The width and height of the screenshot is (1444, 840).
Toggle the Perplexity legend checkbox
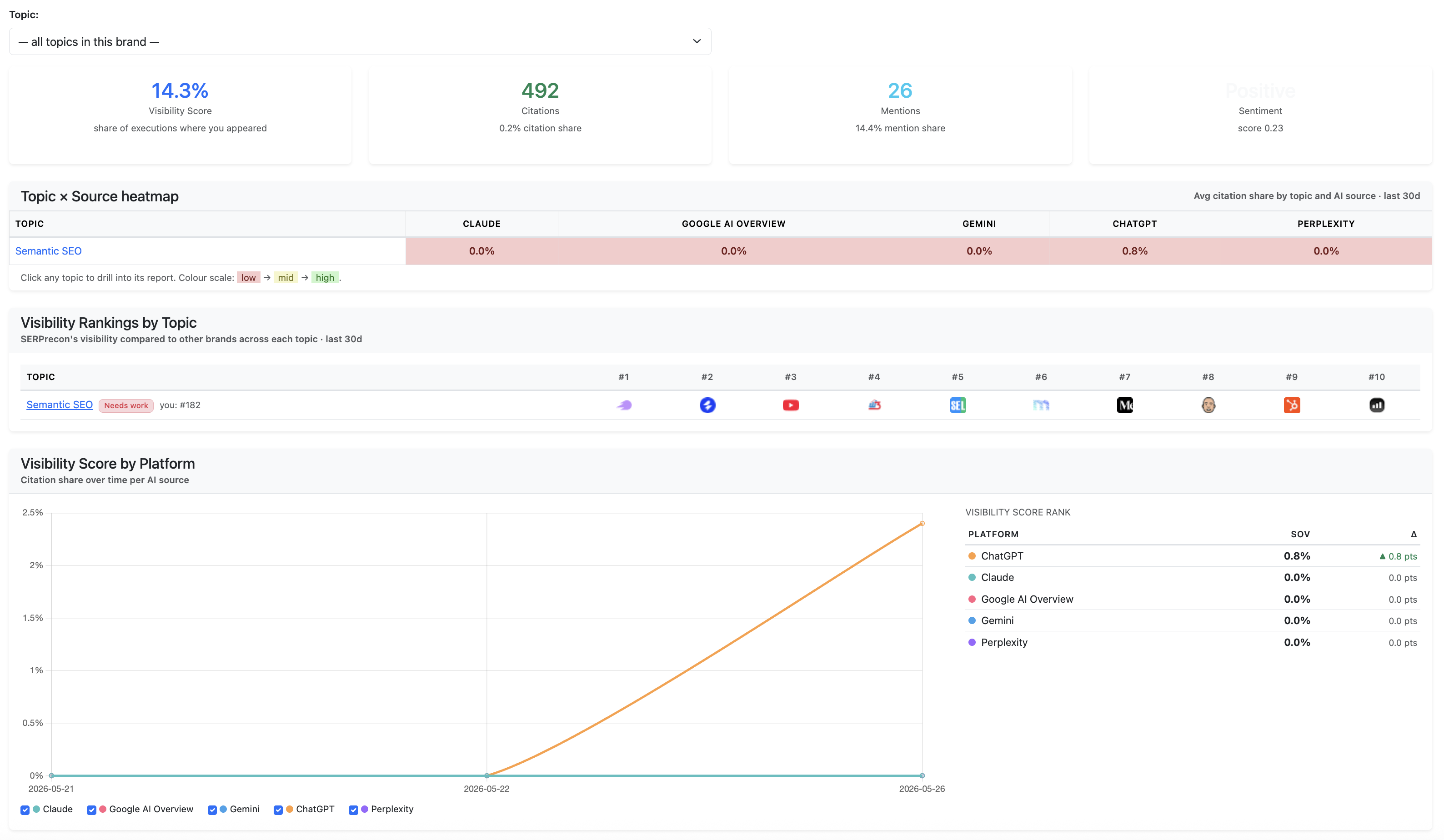pyautogui.click(x=353, y=810)
